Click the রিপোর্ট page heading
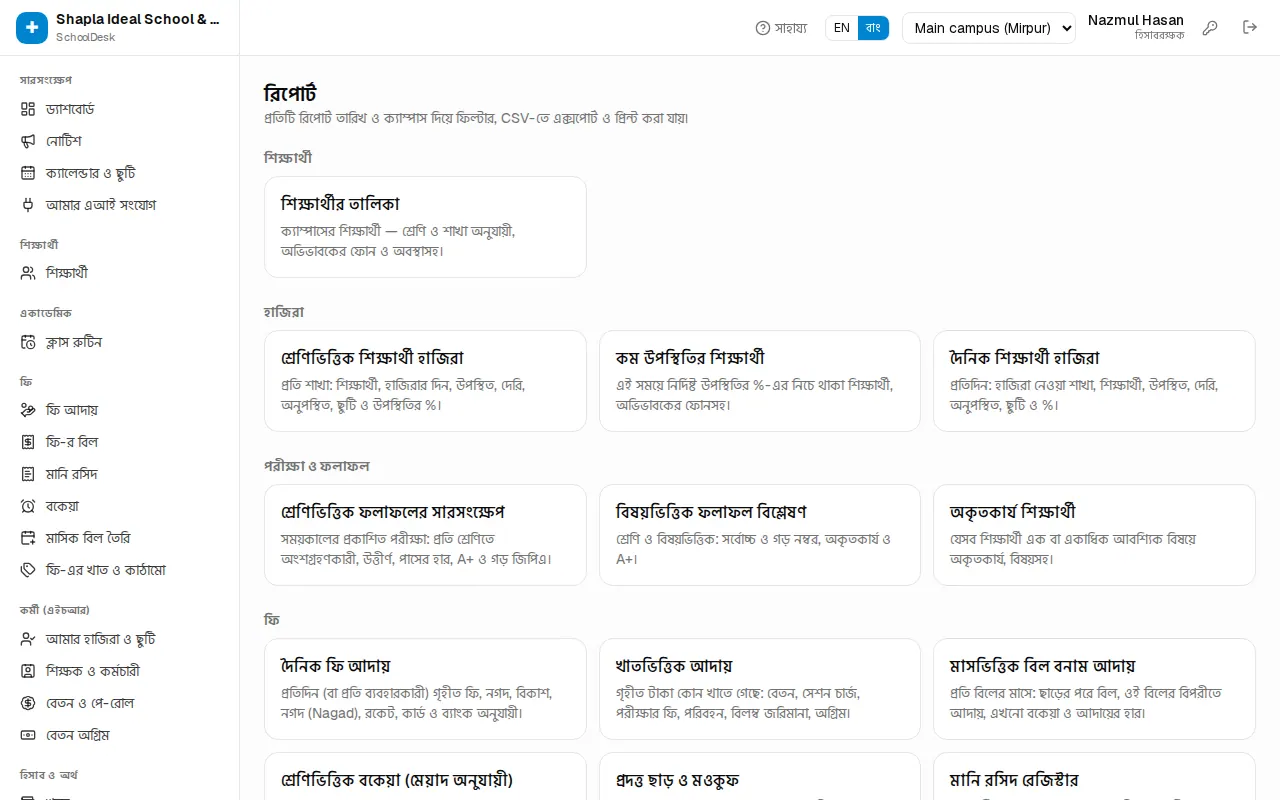 [x=290, y=93]
